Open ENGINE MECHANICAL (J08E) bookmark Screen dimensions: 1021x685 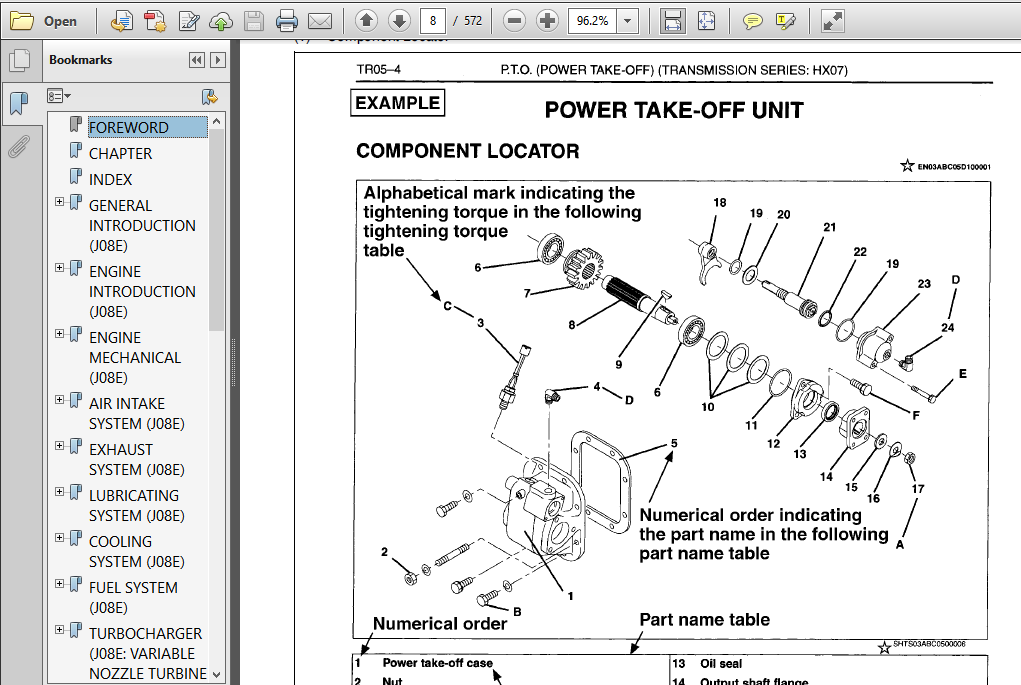tap(135, 357)
